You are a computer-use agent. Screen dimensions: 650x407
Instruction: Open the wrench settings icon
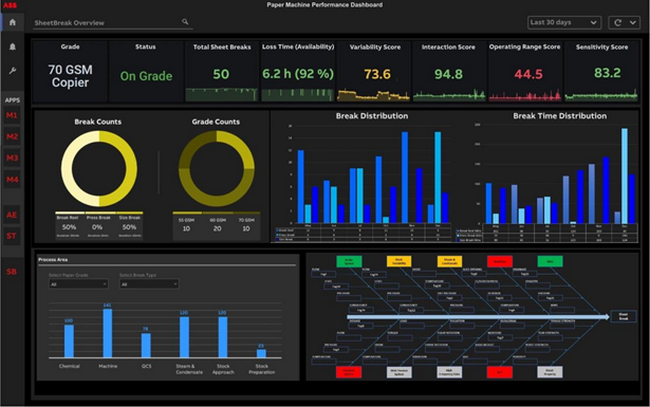click(12, 70)
